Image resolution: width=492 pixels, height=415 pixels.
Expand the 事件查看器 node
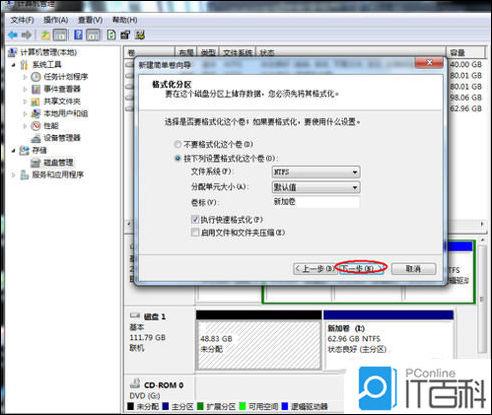25,89
